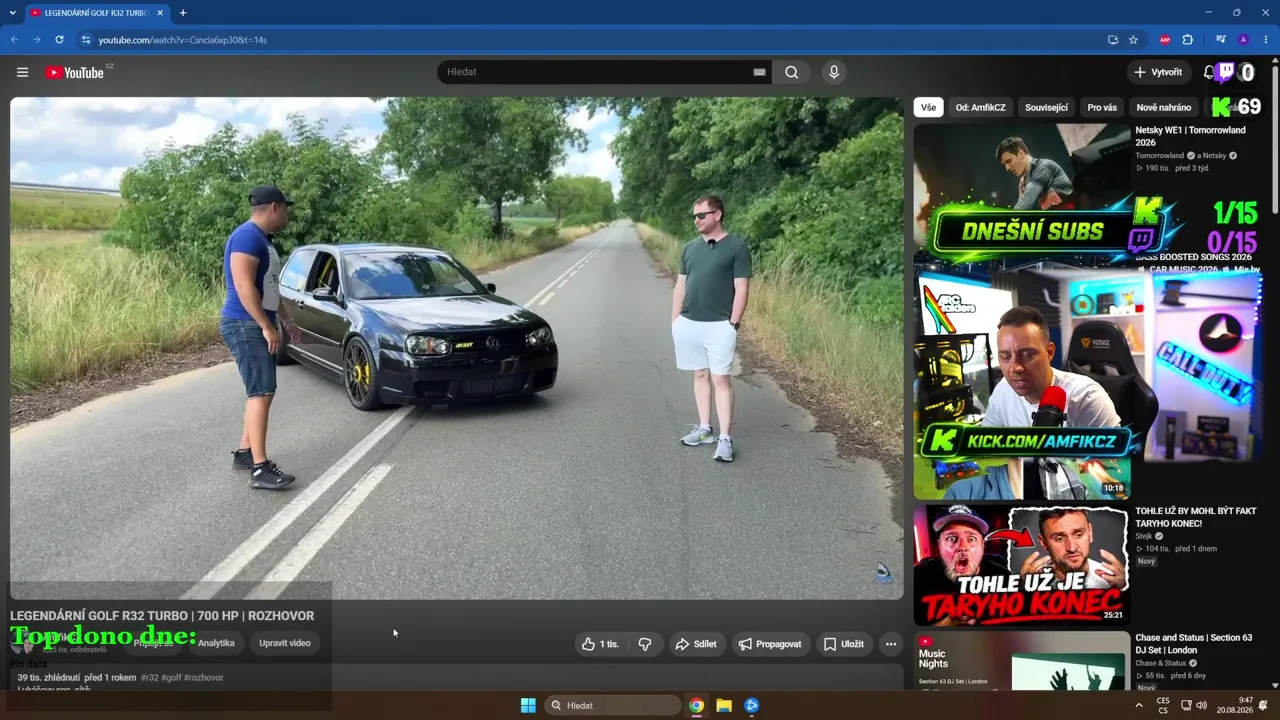Click the #rozhovor hashtag in description
This screenshot has height=720, width=1280.
tap(204, 678)
